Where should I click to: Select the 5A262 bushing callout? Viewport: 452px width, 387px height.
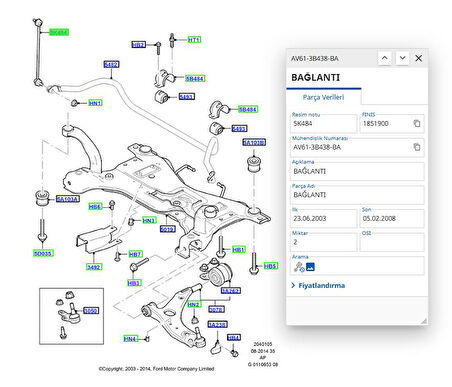point(231,291)
